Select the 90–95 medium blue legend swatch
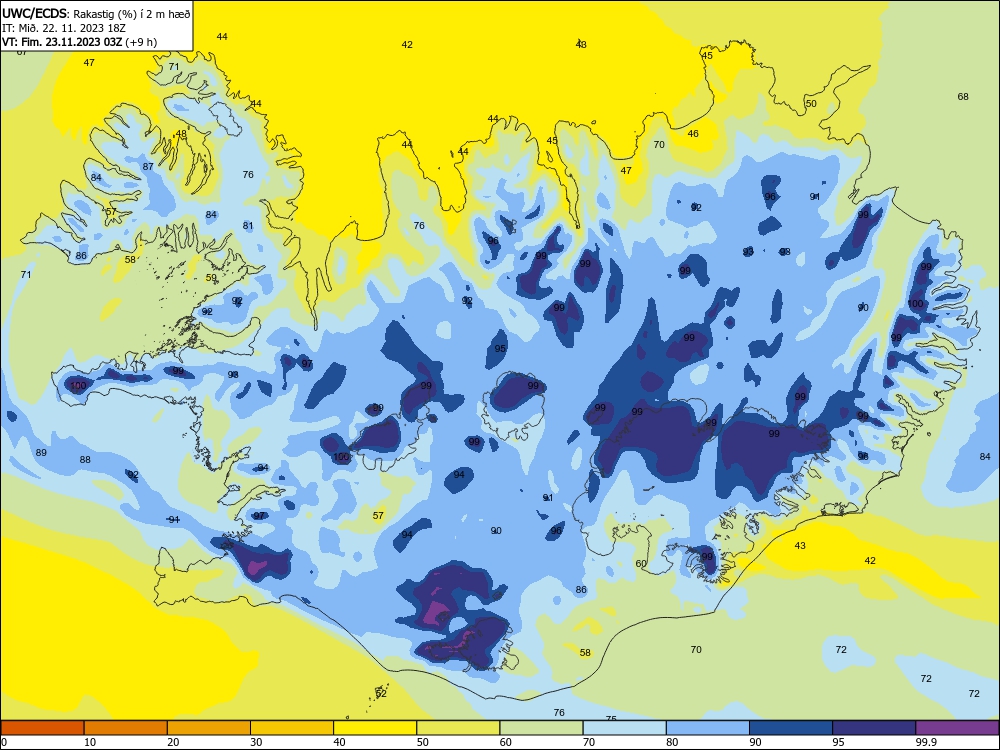 (x=791, y=728)
